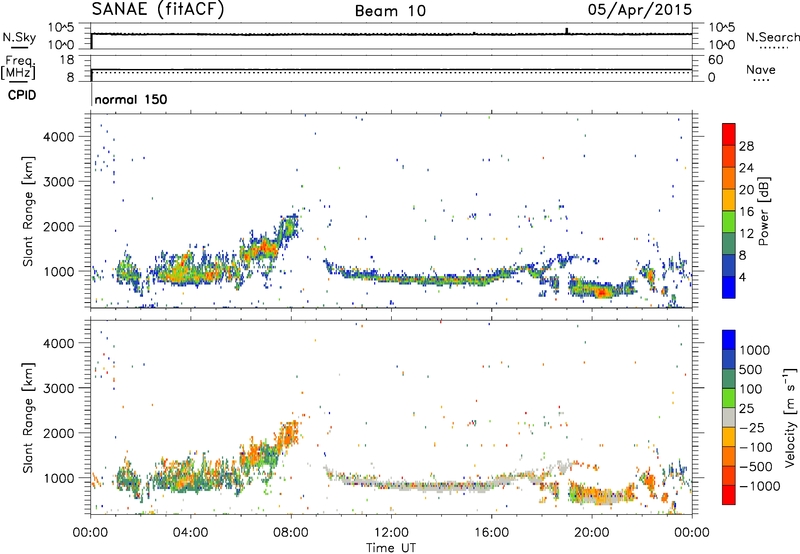The image size is (800, 554).
Task: Click the Velocity [m s-1] color bar title
Action: (790, 417)
